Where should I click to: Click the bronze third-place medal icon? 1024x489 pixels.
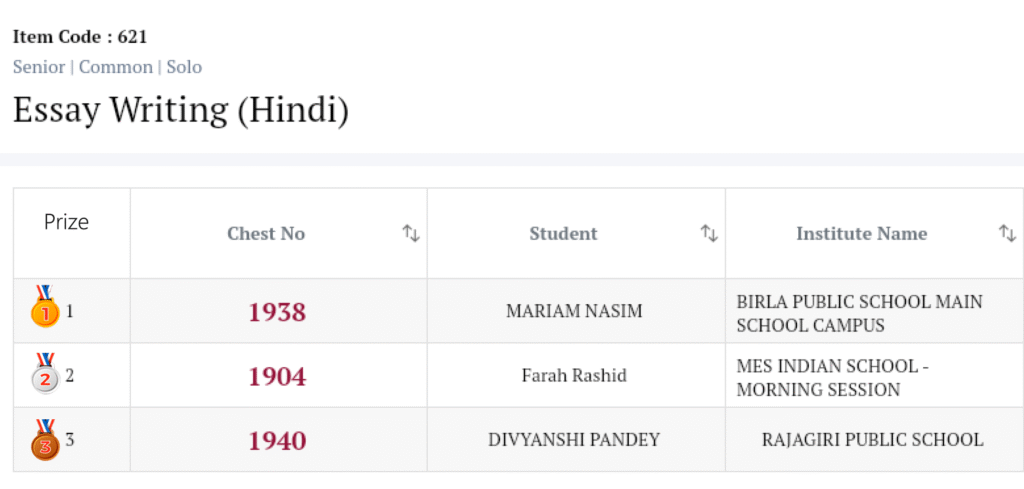click(45, 440)
